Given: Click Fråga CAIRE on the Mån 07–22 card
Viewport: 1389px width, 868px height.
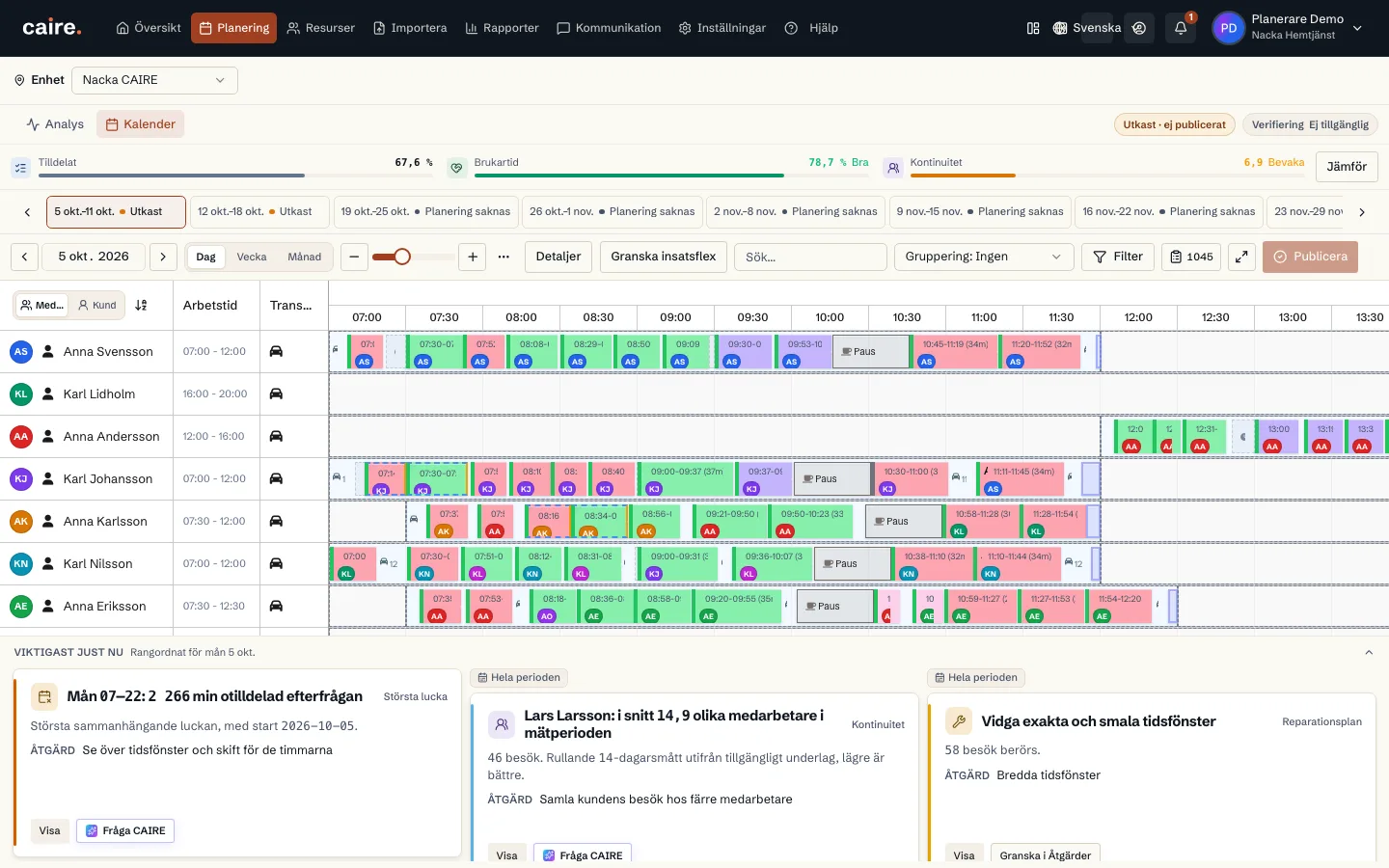Looking at the screenshot, I should point(125,830).
